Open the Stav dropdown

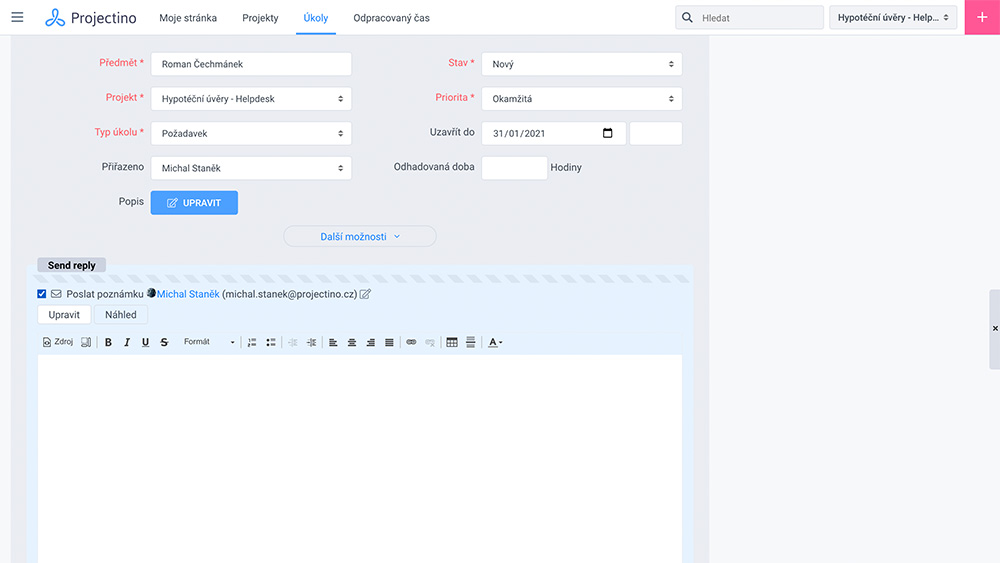tap(581, 64)
